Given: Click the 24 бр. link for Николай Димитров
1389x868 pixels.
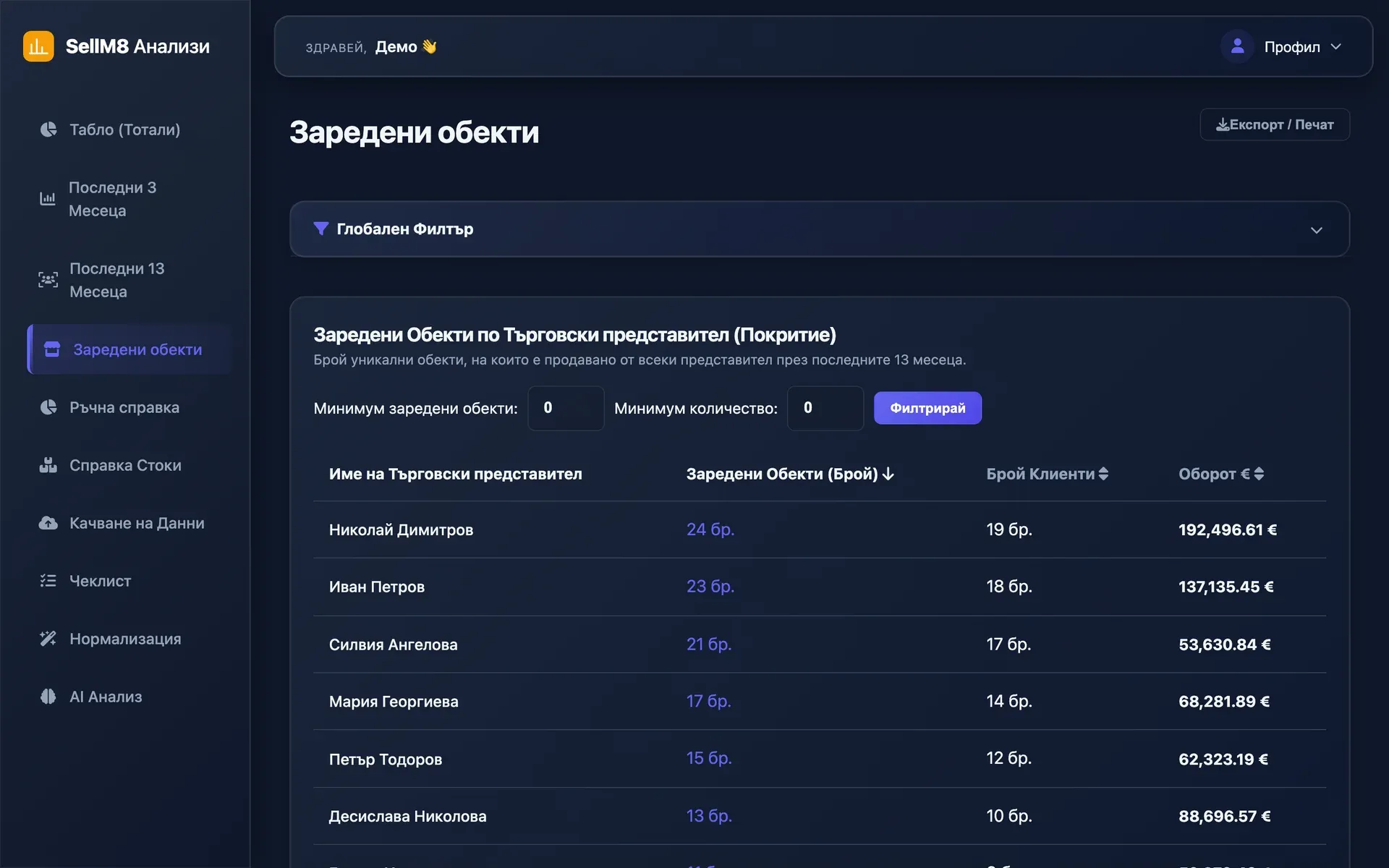Looking at the screenshot, I should click(710, 529).
